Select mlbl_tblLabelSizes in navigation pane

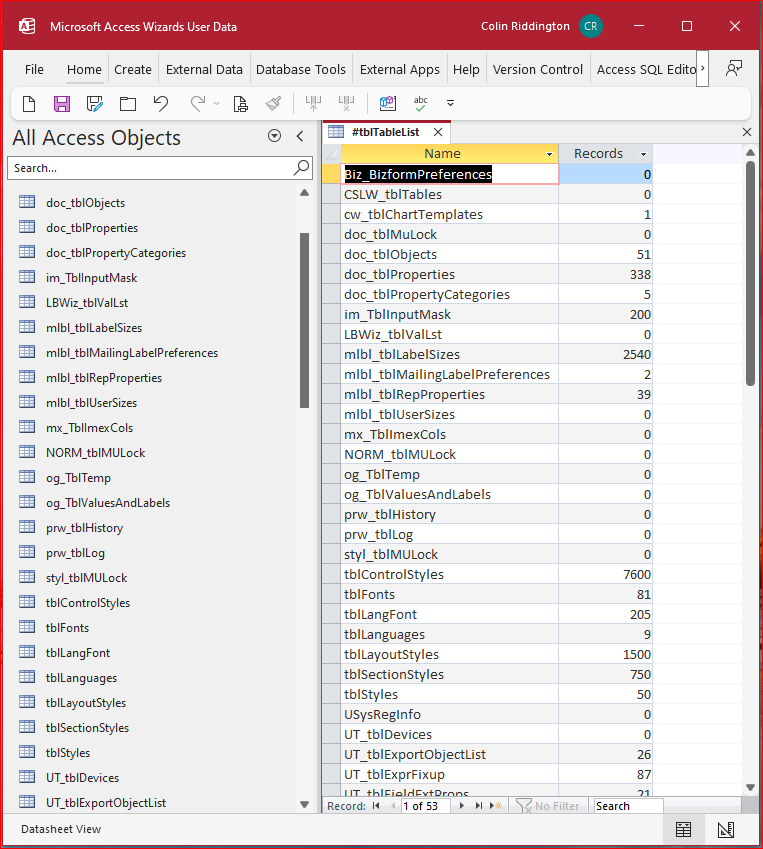coord(94,328)
